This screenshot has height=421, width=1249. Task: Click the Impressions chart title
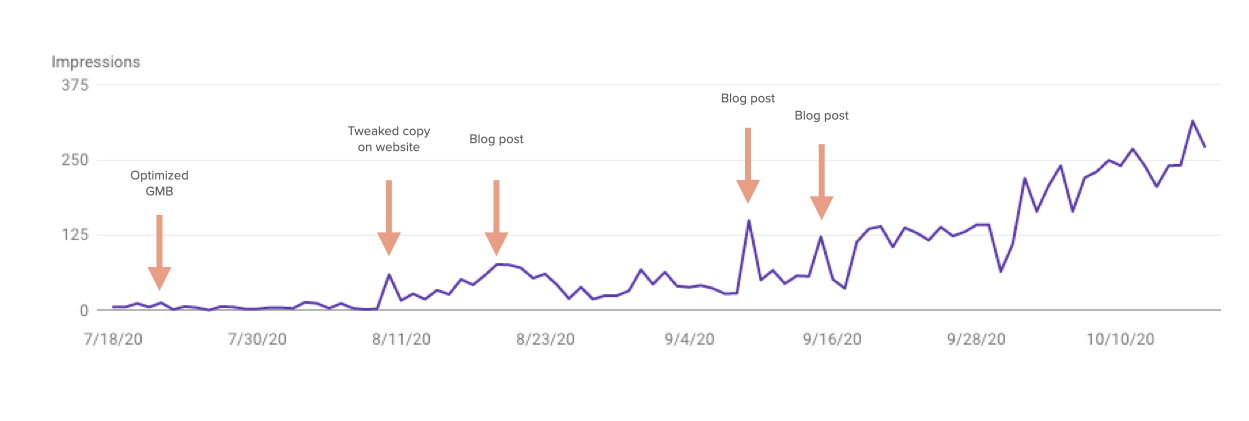pyautogui.click(x=96, y=62)
